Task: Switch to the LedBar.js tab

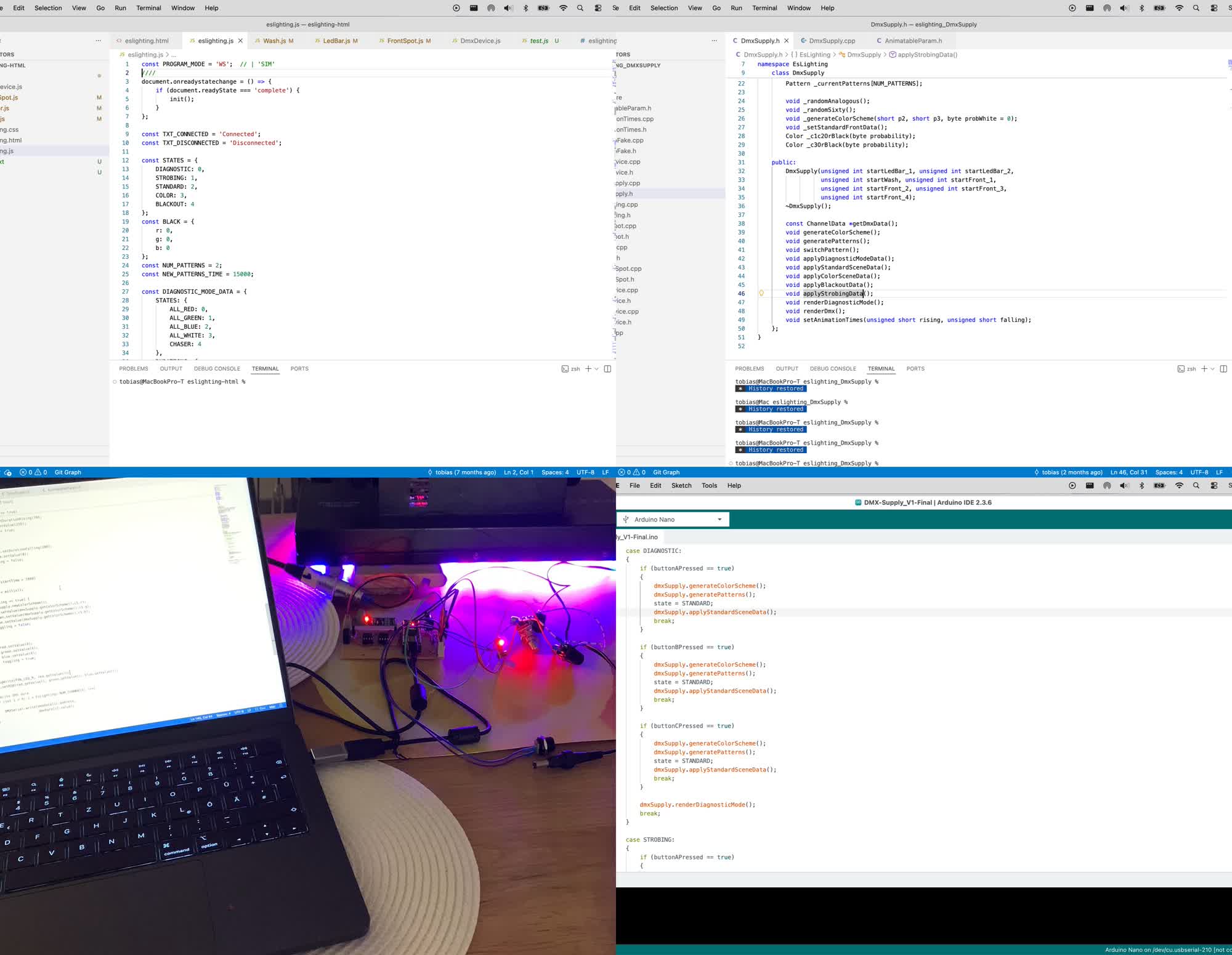Action: click(x=336, y=41)
